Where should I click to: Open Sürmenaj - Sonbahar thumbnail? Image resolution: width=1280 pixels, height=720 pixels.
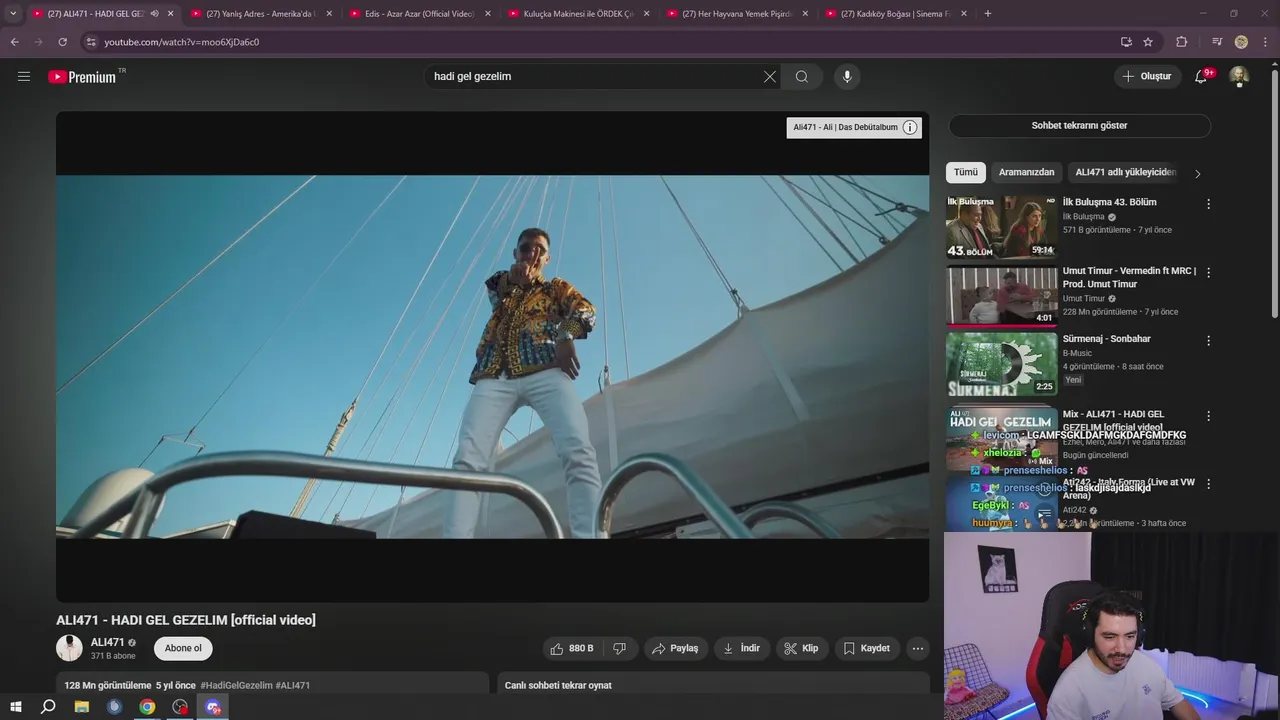[x=1001, y=364]
